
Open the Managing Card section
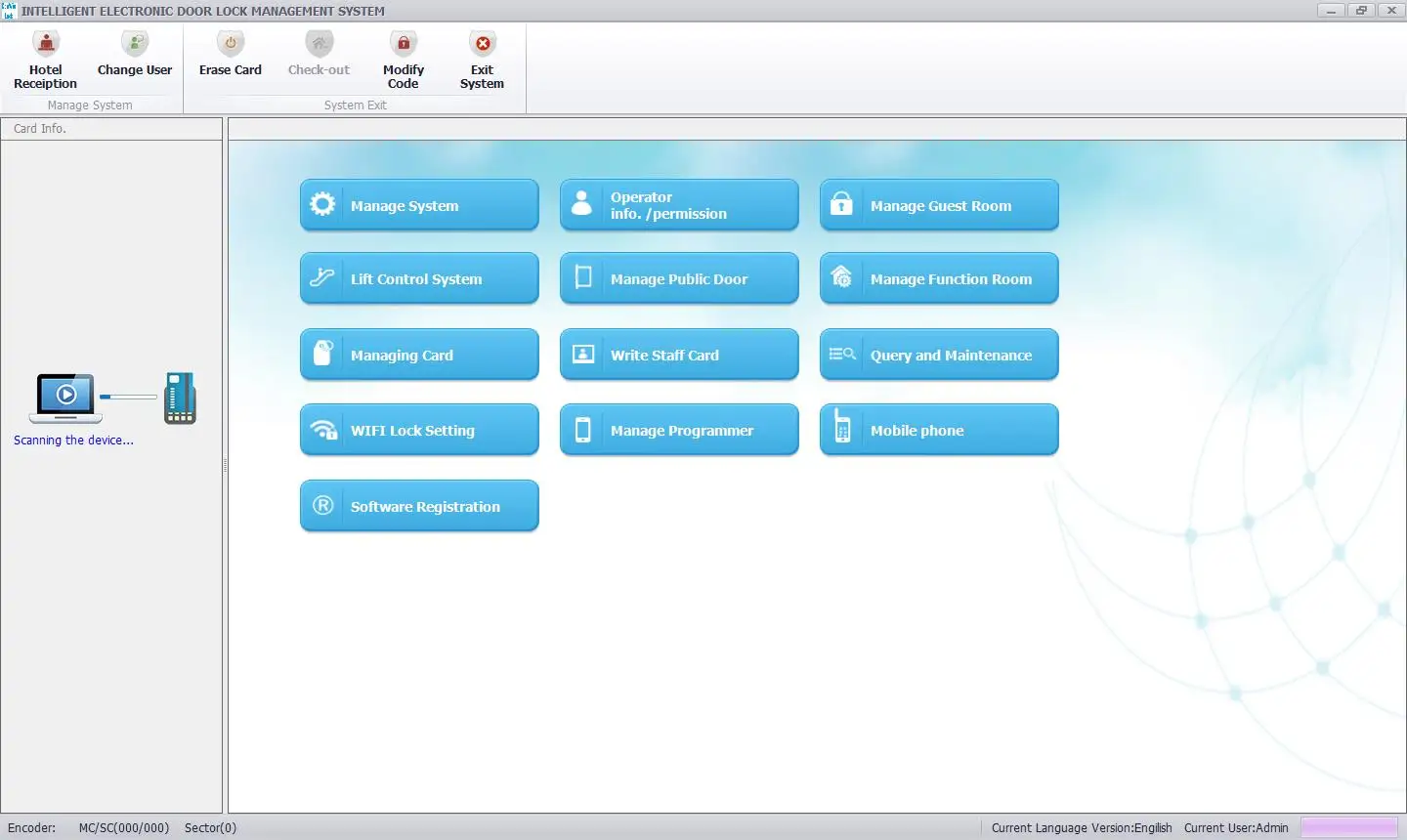[419, 355]
